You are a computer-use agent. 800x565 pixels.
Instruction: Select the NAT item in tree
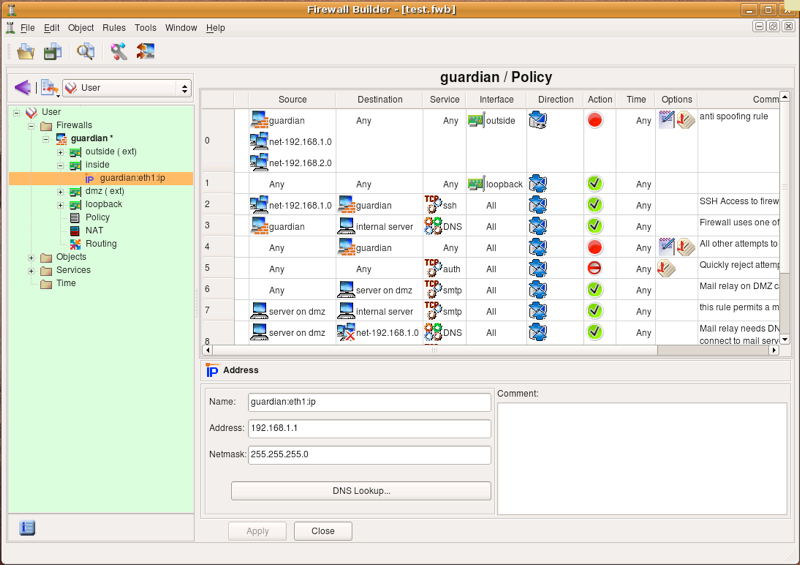[94, 230]
